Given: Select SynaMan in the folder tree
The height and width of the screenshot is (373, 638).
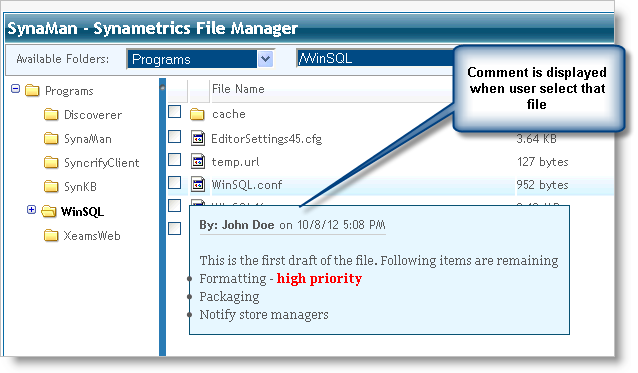Looking at the screenshot, I should 87,139.
